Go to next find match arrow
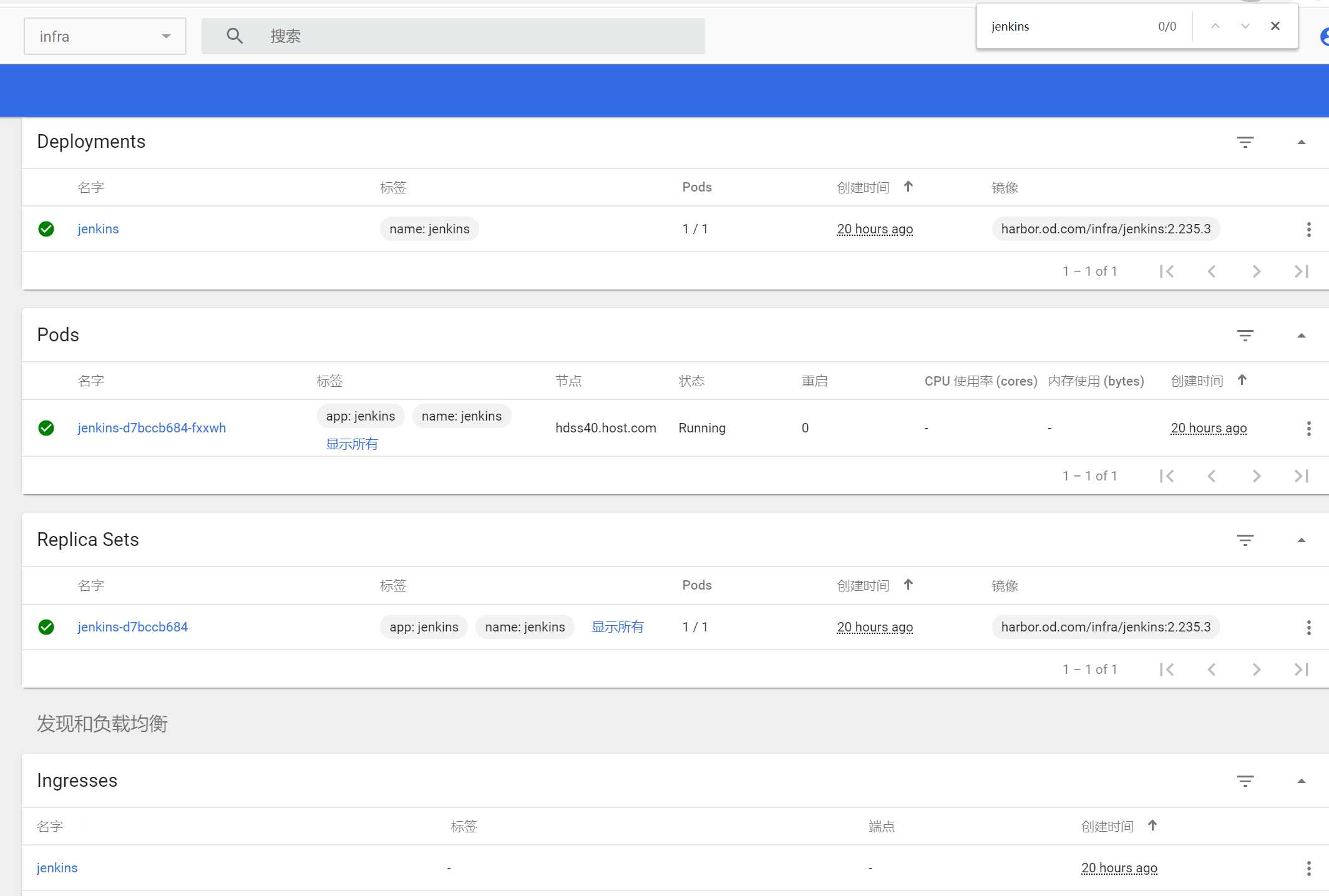The image size is (1329, 896). (x=1245, y=26)
